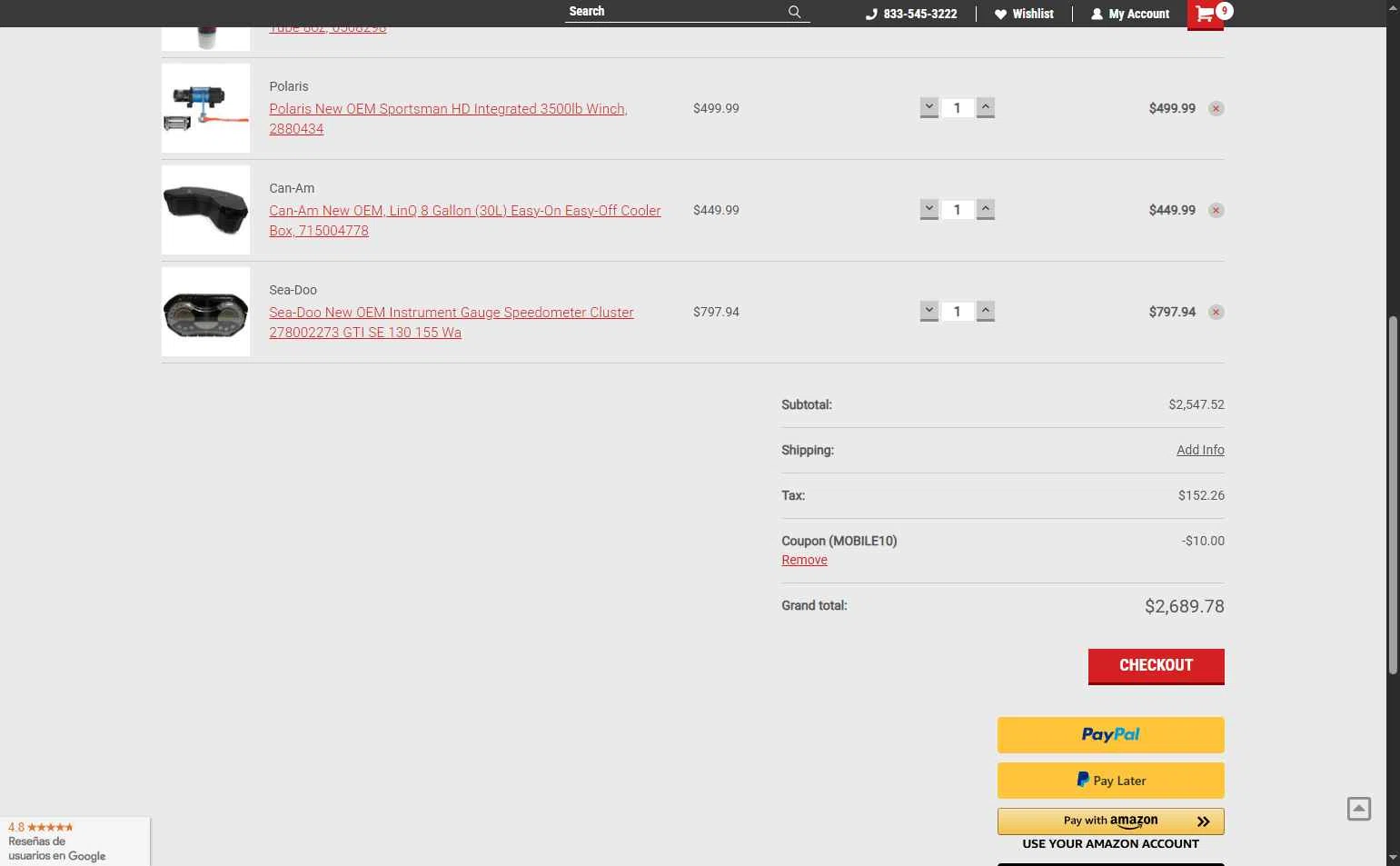Click the red CHECKOUT button
Screen dimensions: 1400x866
coord(1156,666)
